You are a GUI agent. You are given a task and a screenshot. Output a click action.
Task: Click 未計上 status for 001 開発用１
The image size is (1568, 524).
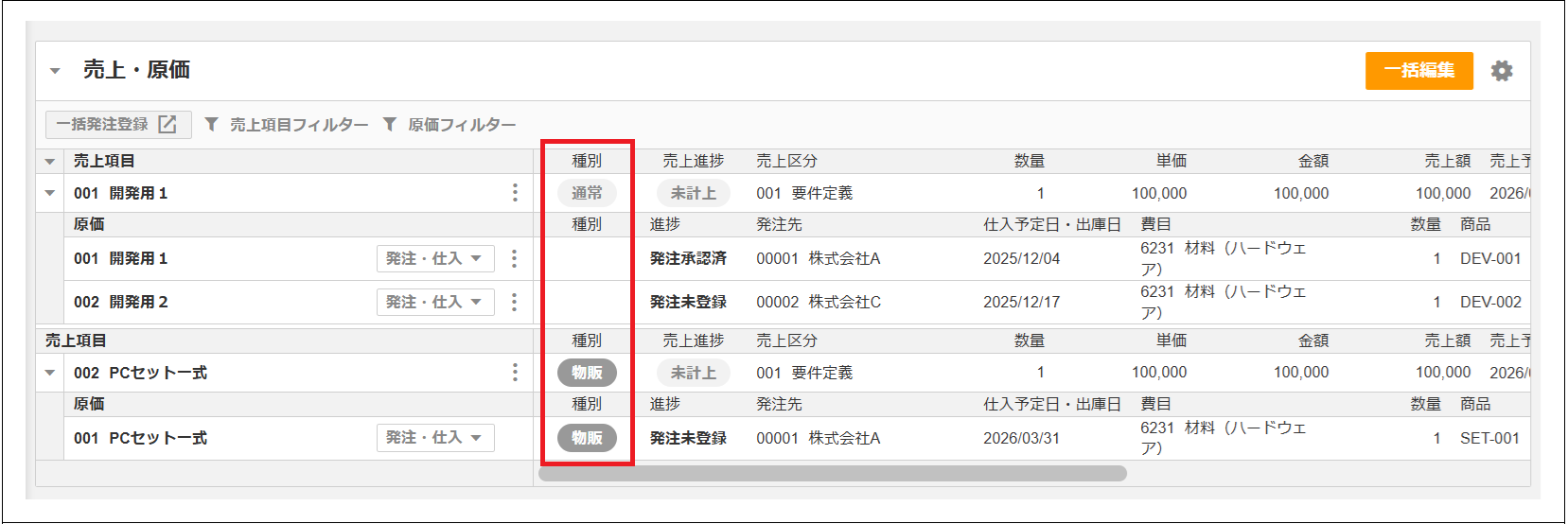pyautogui.click(x=694, y=193)
